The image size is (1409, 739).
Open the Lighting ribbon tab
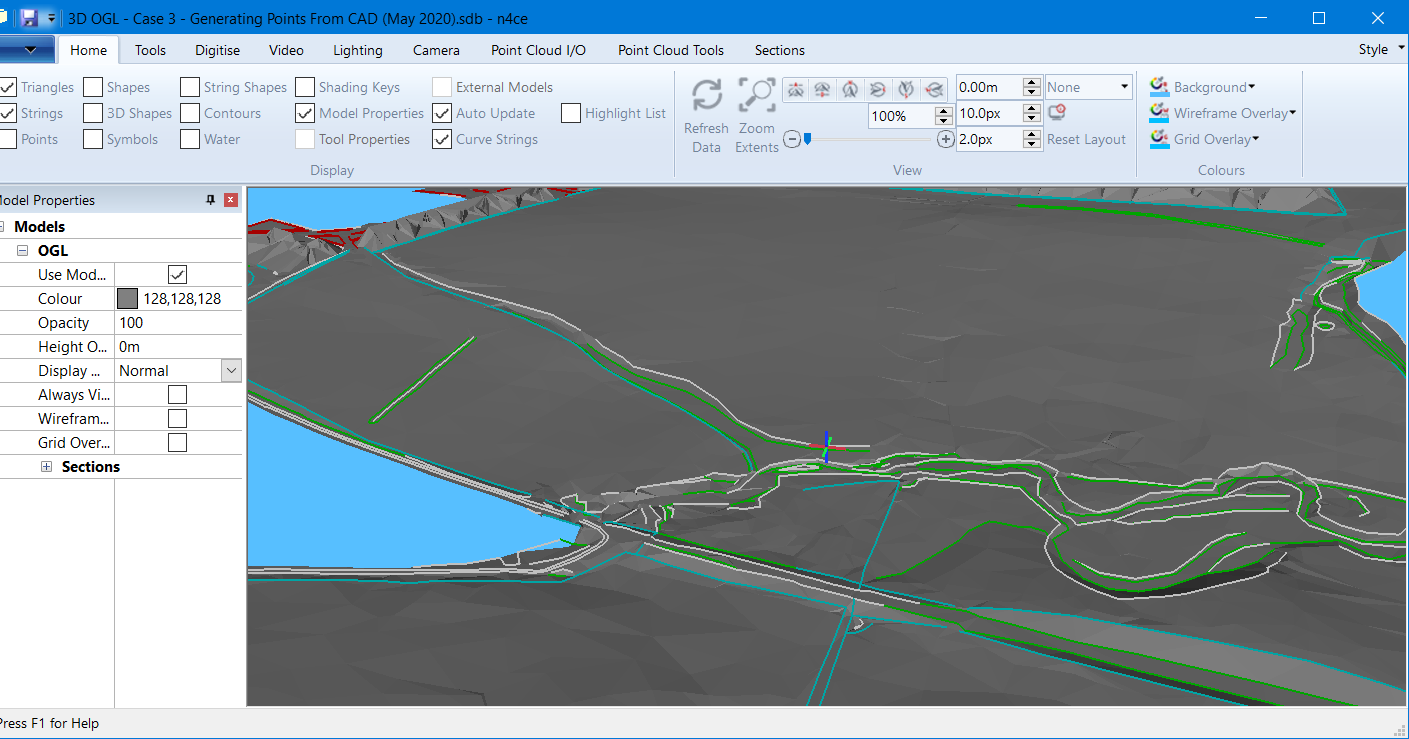click(357, 50)
